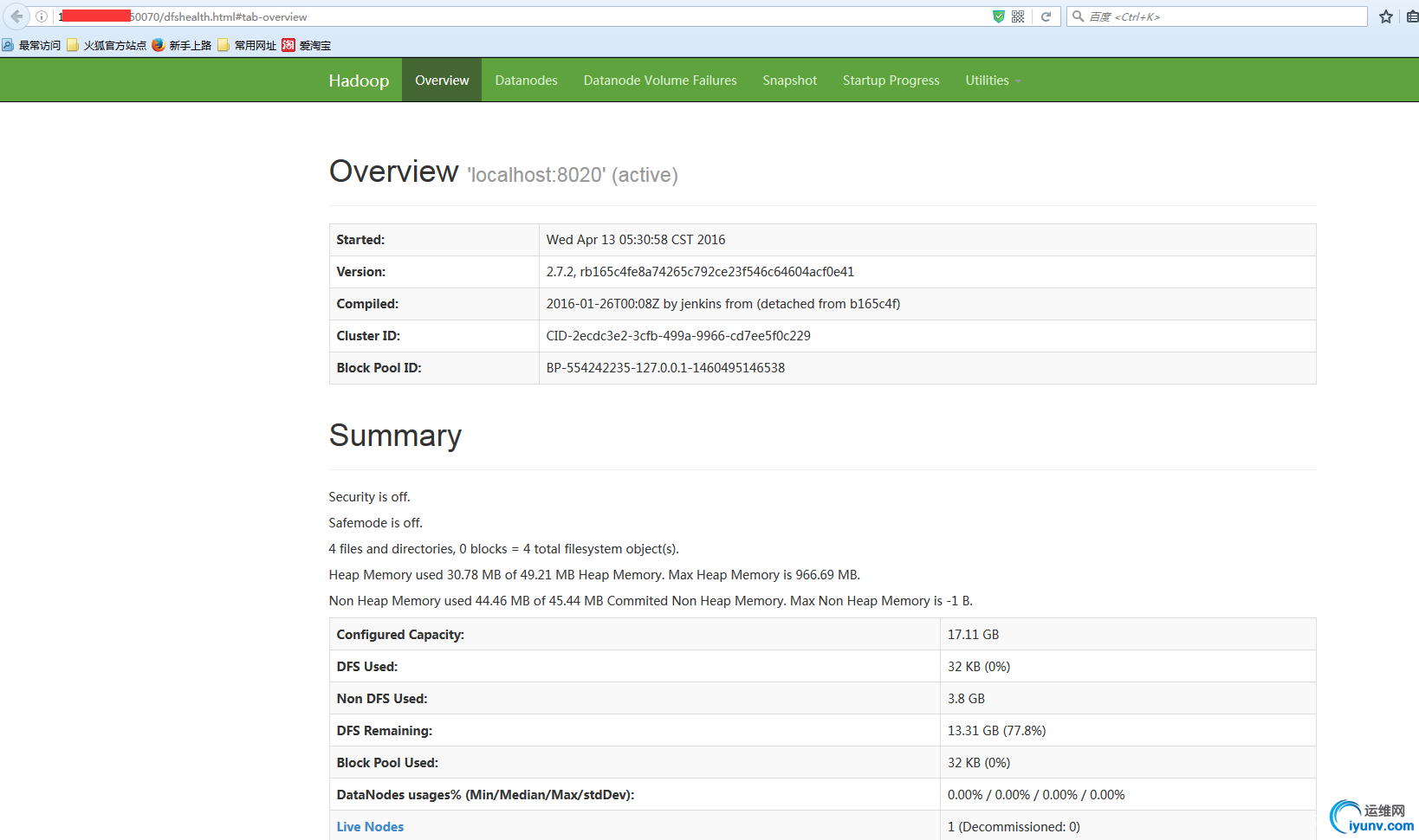Click the Hadoop brand link
The image size is (1419, 840).
click(359, 81)
